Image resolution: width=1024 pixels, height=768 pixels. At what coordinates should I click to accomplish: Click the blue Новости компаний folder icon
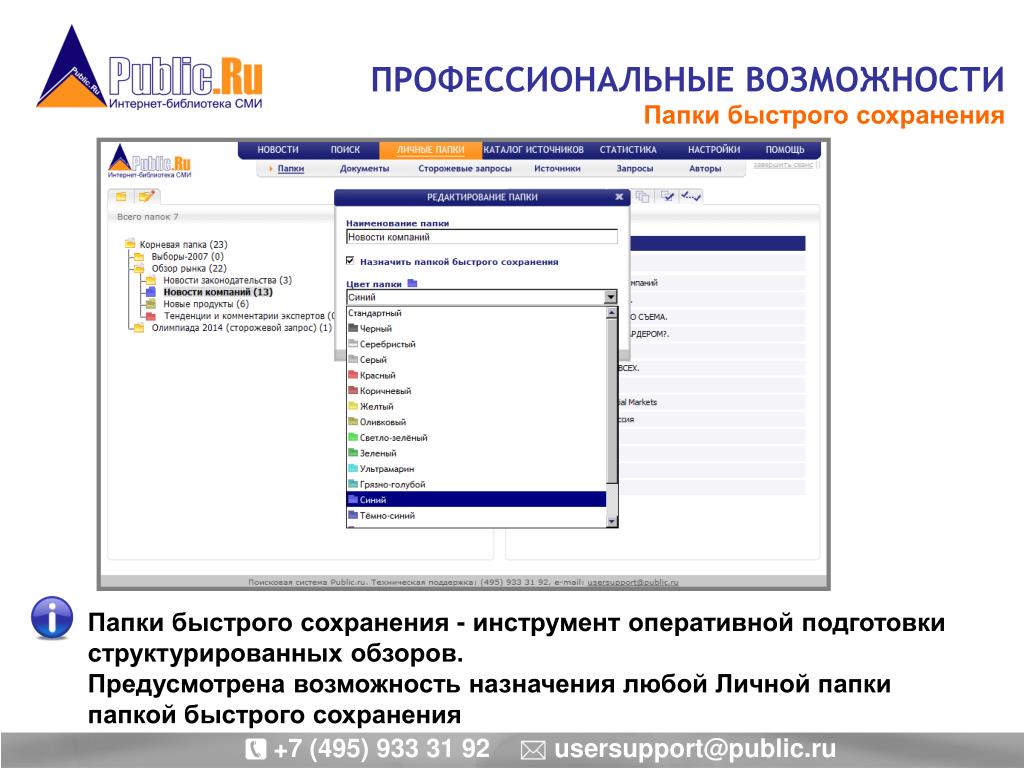[151, 292]
